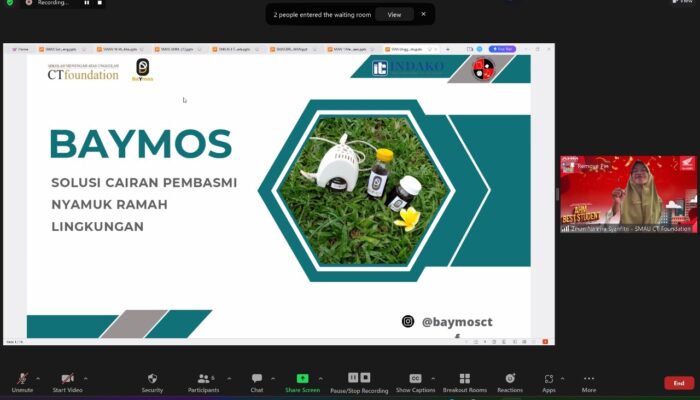The width and height of the screenshot is (700, 400).
Task: Open the View menu in top-right corner
Action: click(x=683, y=2)
